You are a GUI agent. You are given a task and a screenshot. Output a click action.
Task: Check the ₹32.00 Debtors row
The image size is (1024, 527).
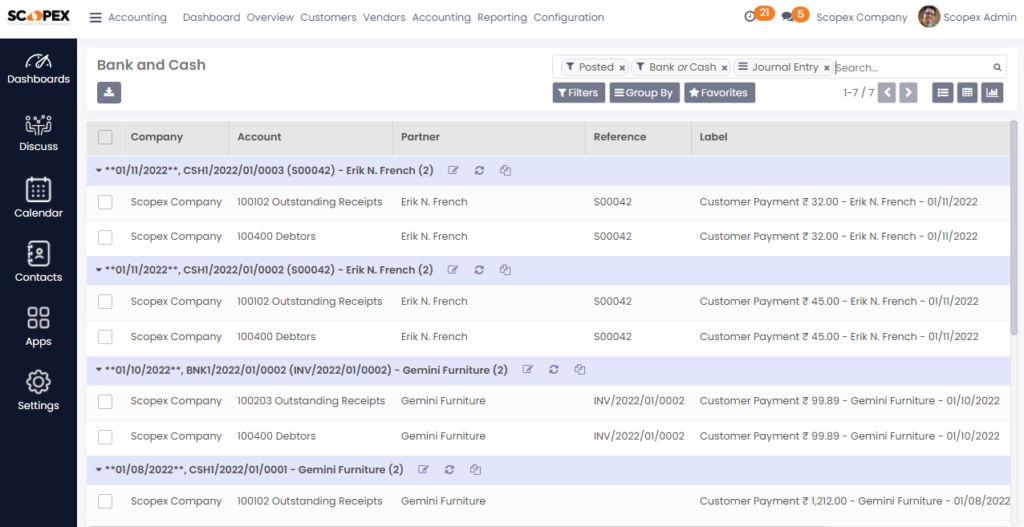tap(105, 237)
